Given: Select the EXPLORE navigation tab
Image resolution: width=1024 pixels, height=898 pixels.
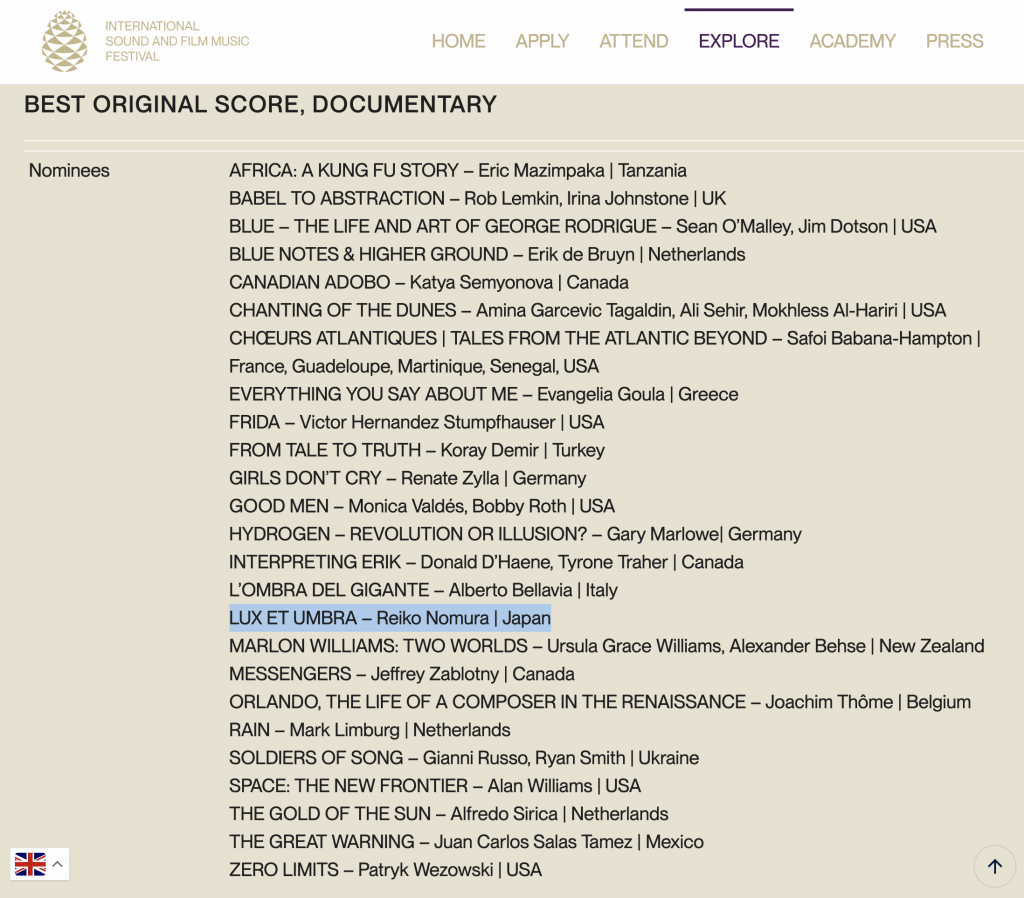Looking at the screenshot, I should click(x=739, y=41).
